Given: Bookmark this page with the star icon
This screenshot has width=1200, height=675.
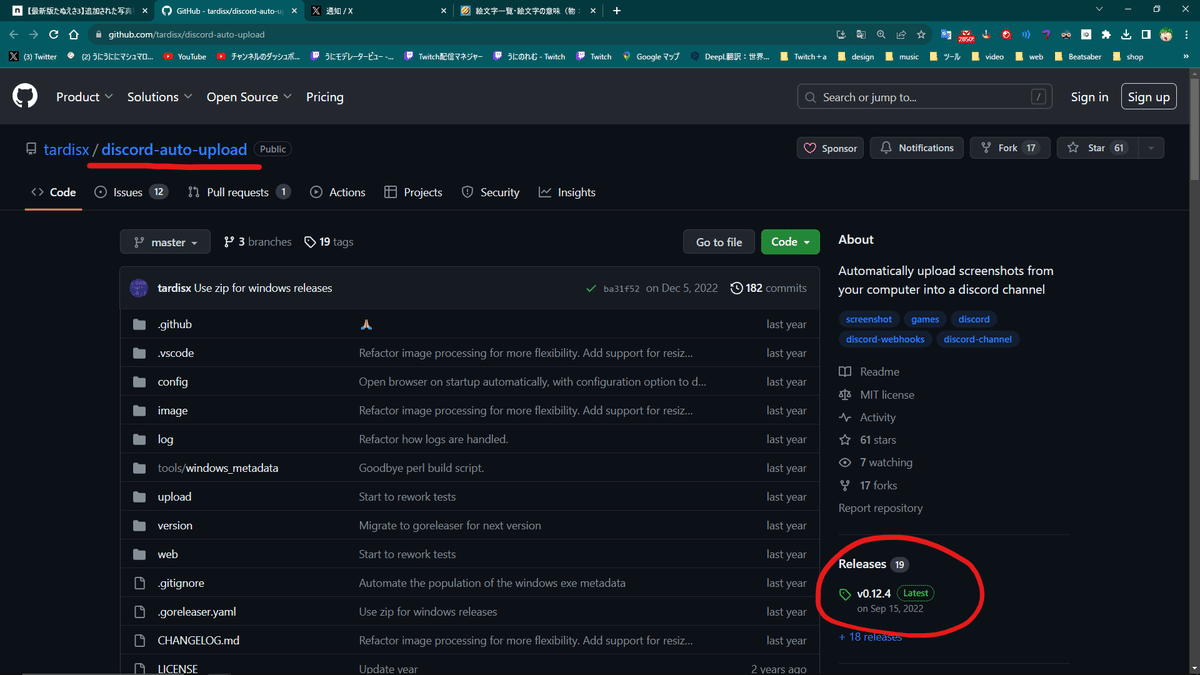Looking at the screenshot, I should [x=921, y=34].
